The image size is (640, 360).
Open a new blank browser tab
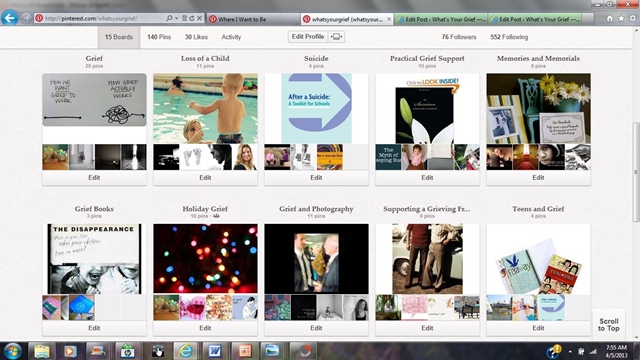[x=588, y=19]
